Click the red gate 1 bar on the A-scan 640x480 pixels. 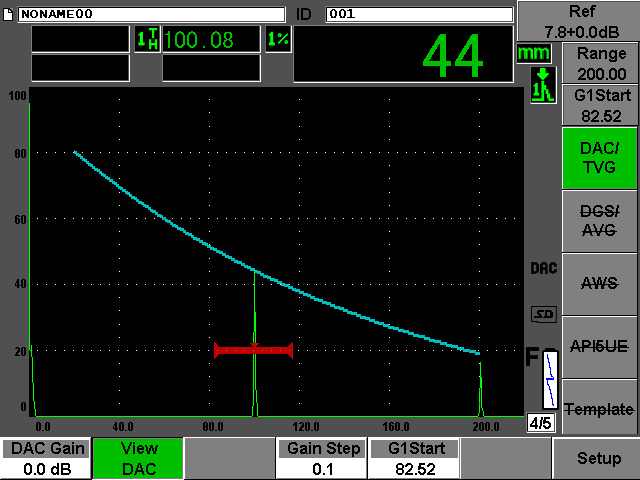click(254, 350)
